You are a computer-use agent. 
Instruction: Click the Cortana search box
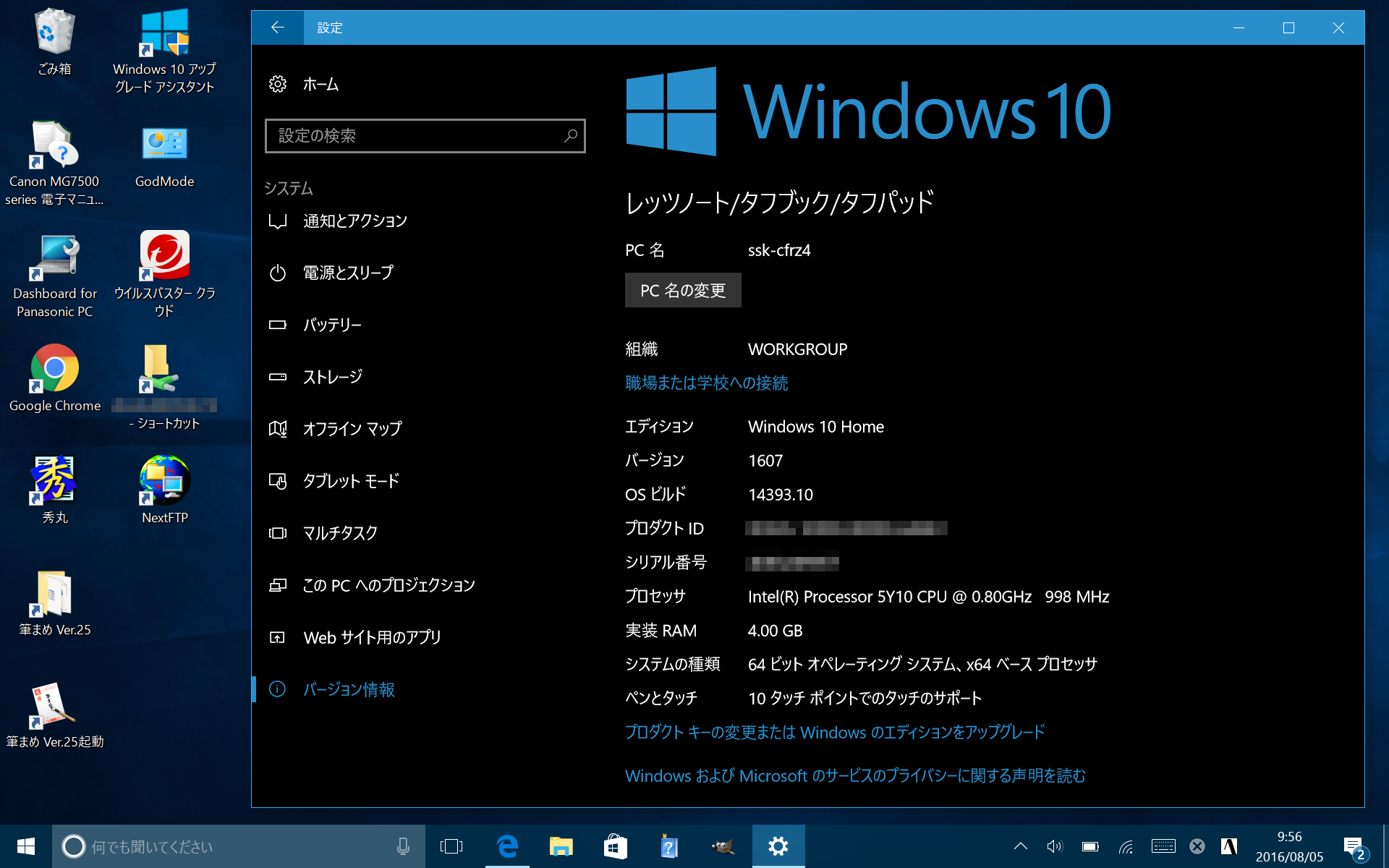(239, 846)
